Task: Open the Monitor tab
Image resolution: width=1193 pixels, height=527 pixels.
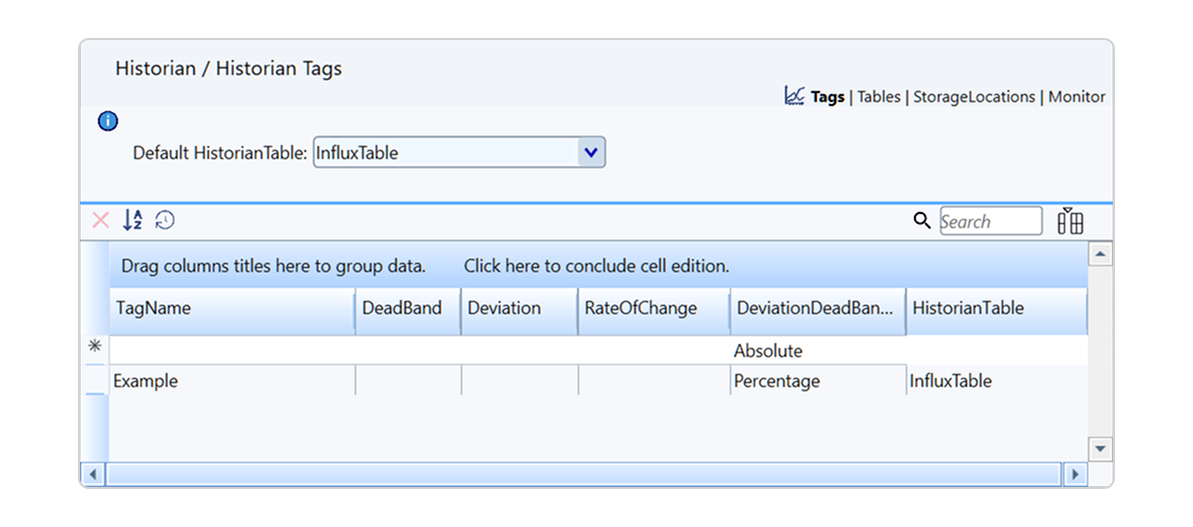Action: pyautogui.click(x=1077, y=97)
